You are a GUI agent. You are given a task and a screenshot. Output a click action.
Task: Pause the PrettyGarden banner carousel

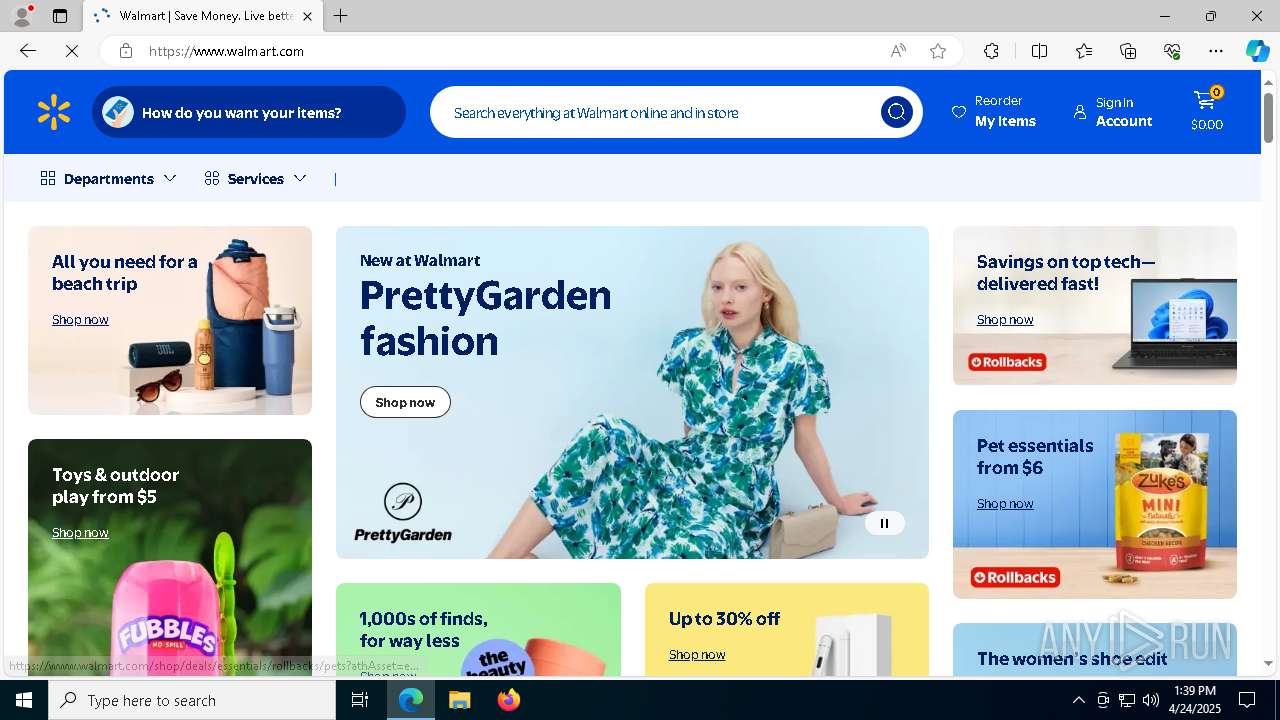pos(884,523)
